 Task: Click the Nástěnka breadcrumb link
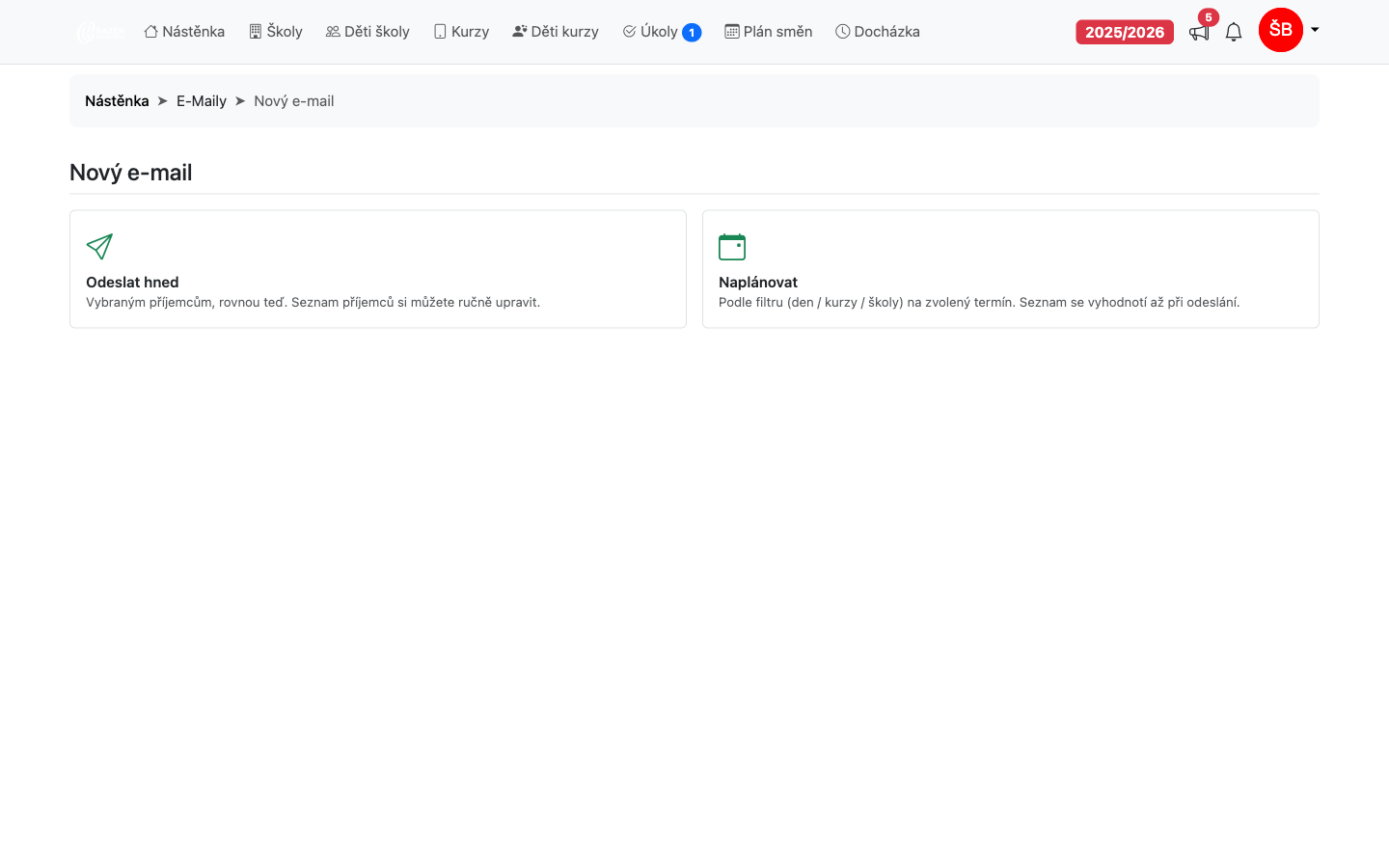(x=117, y=101)
